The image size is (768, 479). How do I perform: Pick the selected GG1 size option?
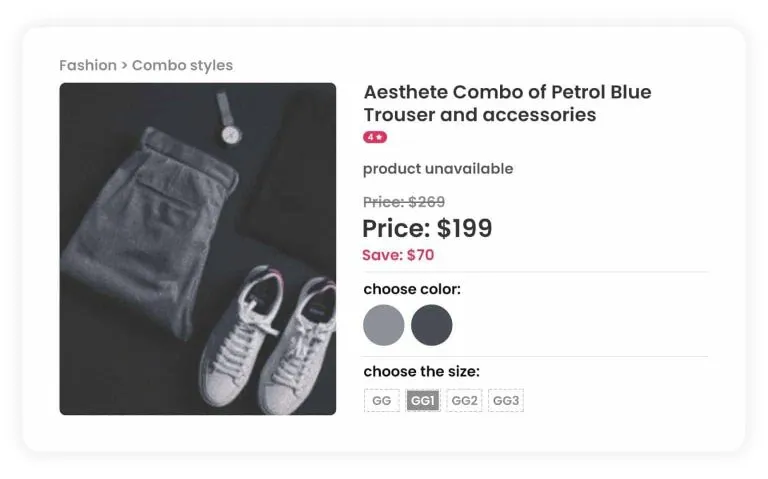point(423,401)
